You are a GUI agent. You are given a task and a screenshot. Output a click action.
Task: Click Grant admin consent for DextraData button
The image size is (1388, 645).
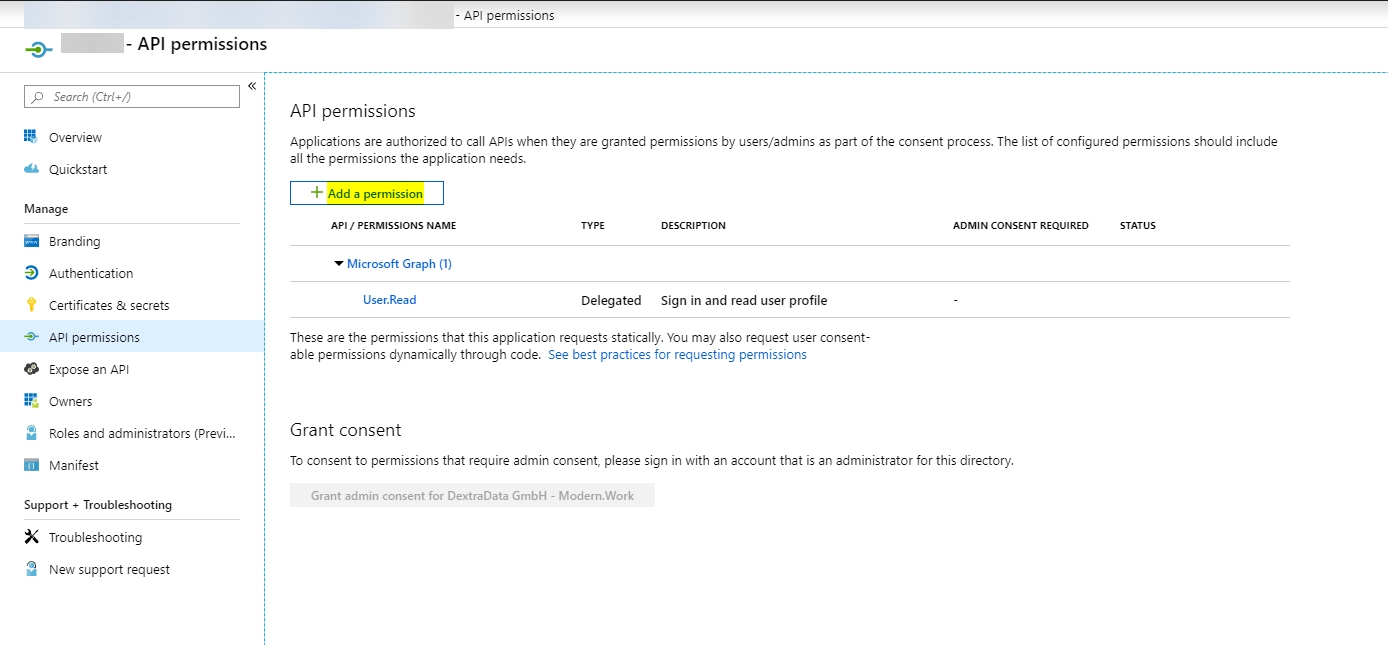(472, 495)
